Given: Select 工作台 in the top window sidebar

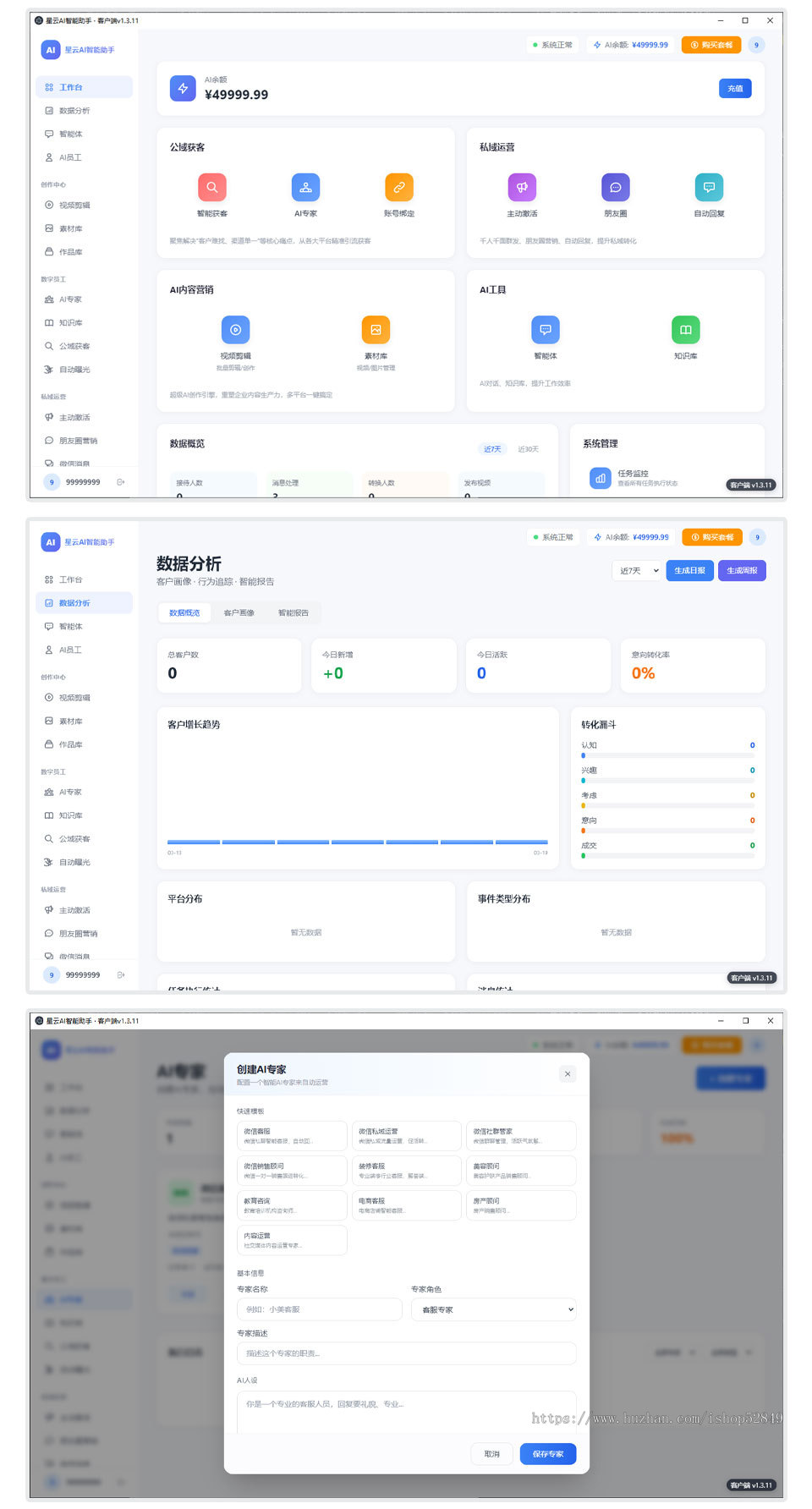Looking at the screenshot, I should point(84,87).
